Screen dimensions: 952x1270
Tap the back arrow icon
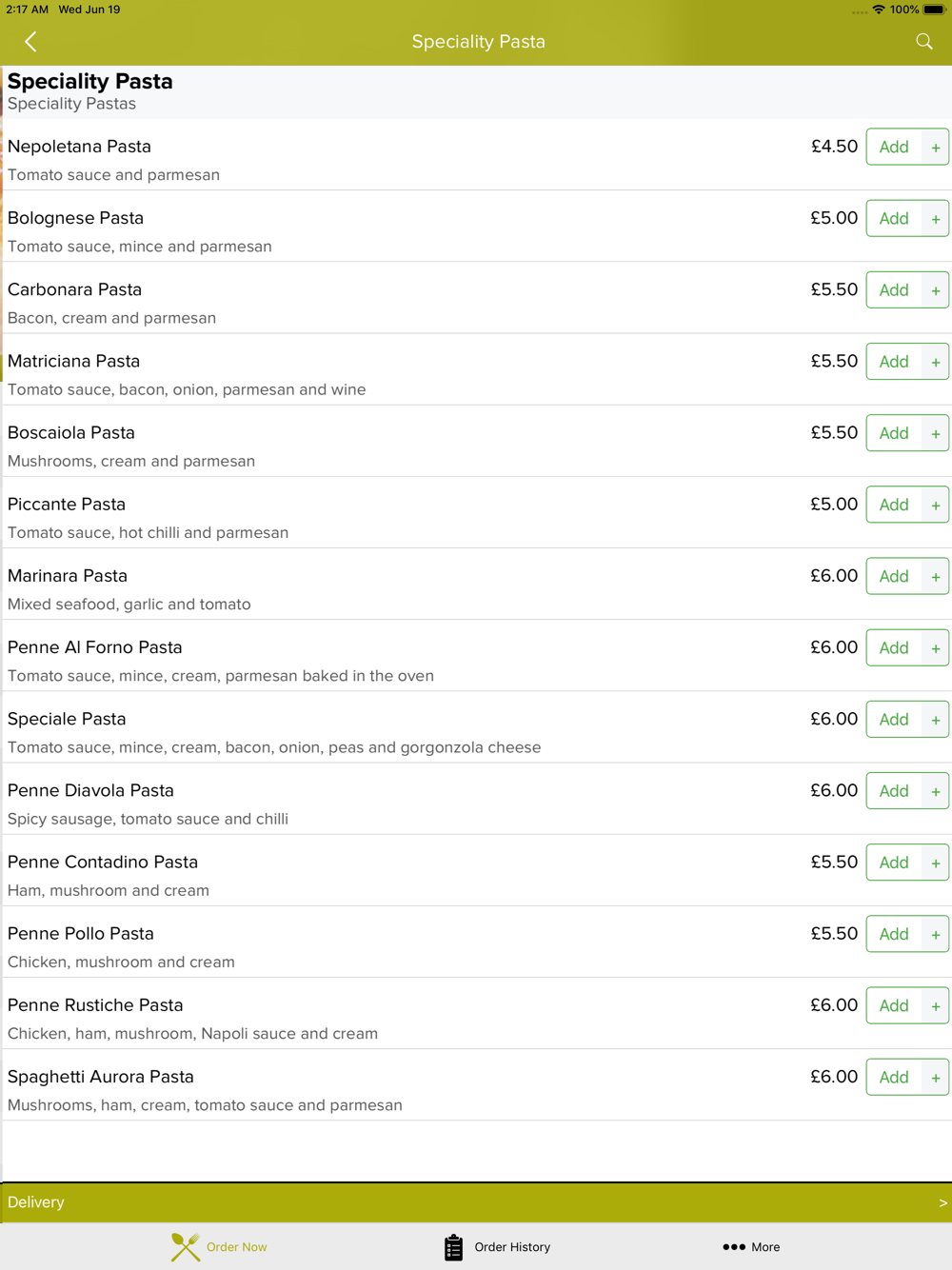[30, 42]
